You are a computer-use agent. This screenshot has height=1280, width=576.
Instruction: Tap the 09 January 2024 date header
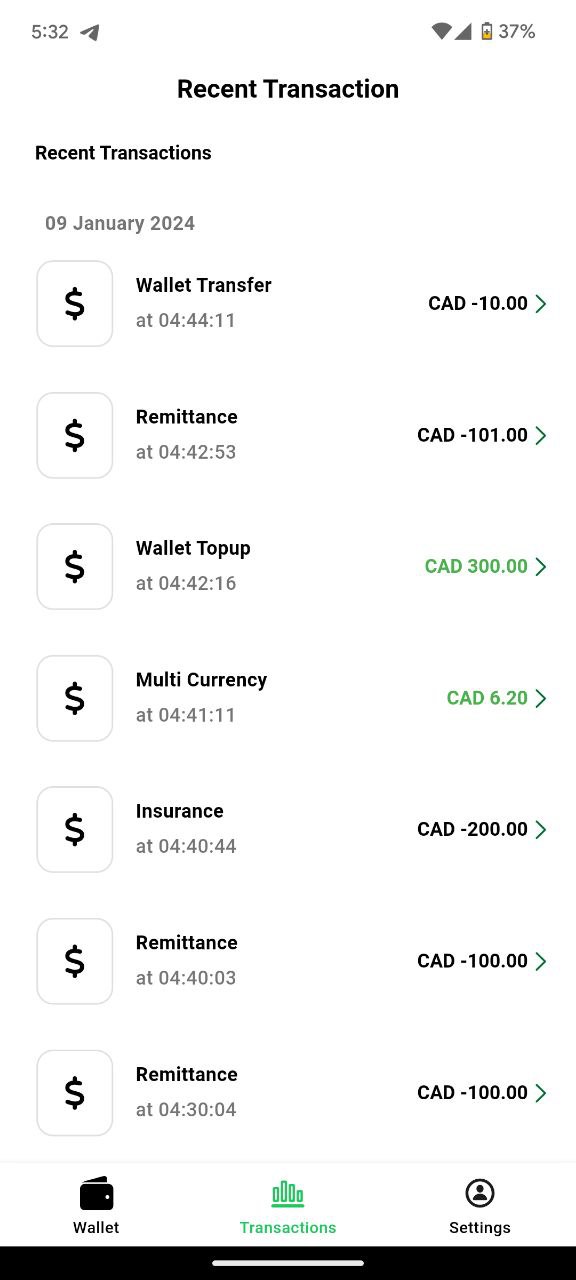[x=118, y=223]
